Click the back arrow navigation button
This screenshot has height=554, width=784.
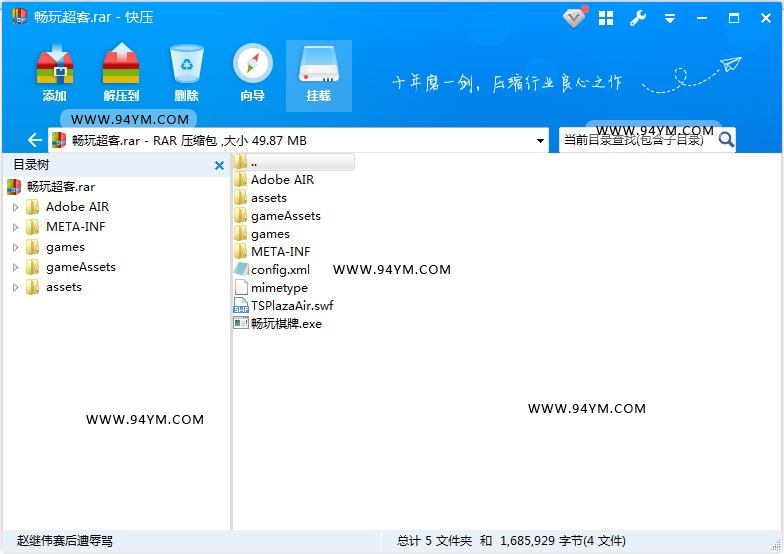pyautogui.click(x=34, y=140)
